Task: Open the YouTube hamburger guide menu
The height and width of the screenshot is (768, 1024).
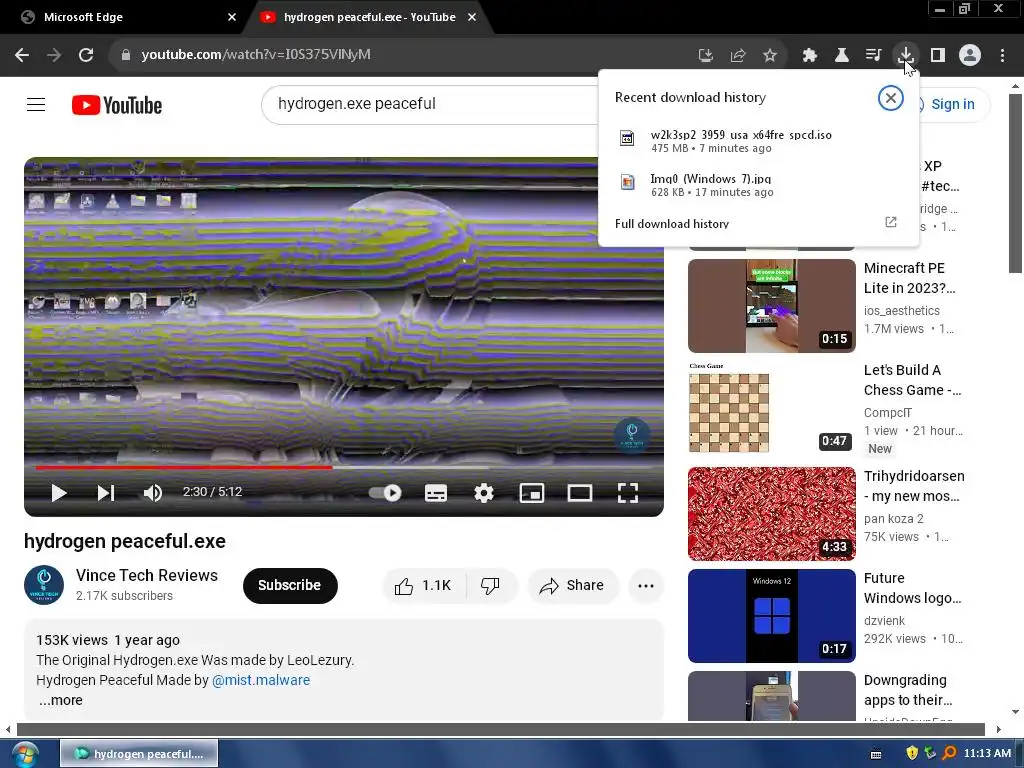Action: [x=36, y=104]
